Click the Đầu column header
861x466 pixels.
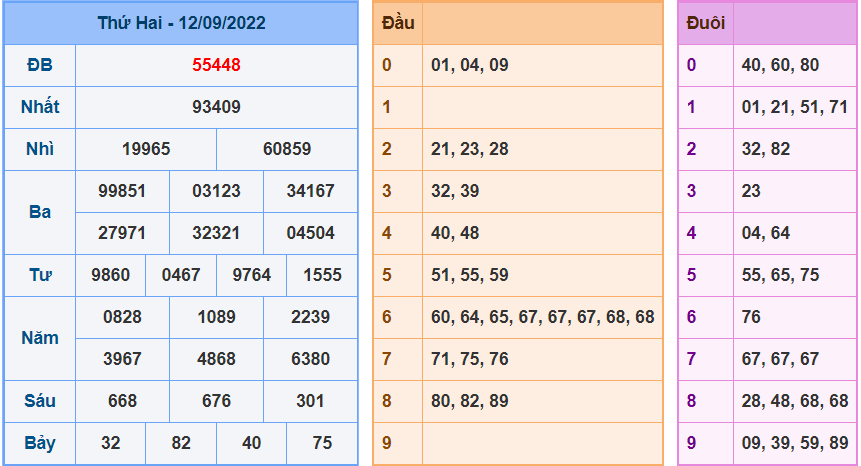tap(398, 23)
